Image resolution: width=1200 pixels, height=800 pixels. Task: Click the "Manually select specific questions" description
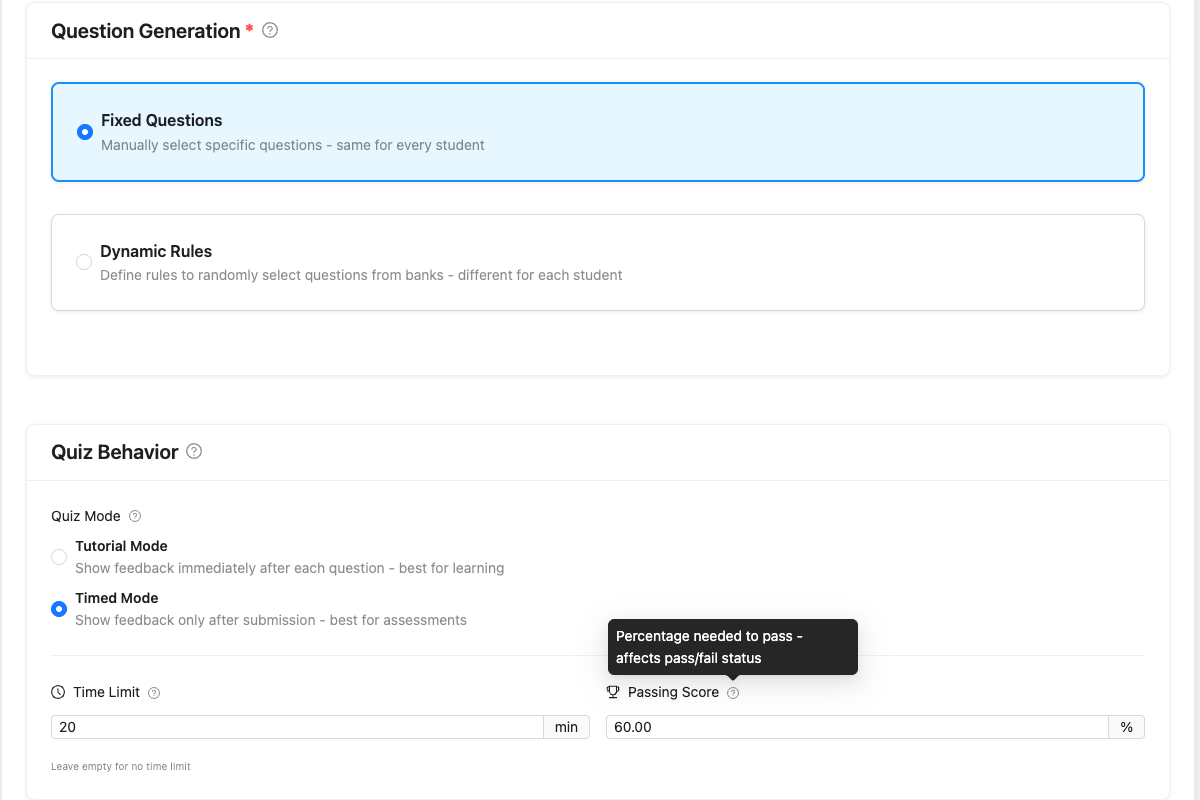(x=292, y=145)
